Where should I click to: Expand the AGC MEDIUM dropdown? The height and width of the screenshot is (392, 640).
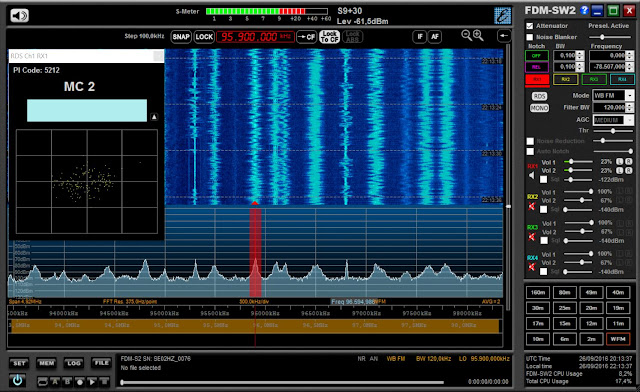(x=613, y=120)
